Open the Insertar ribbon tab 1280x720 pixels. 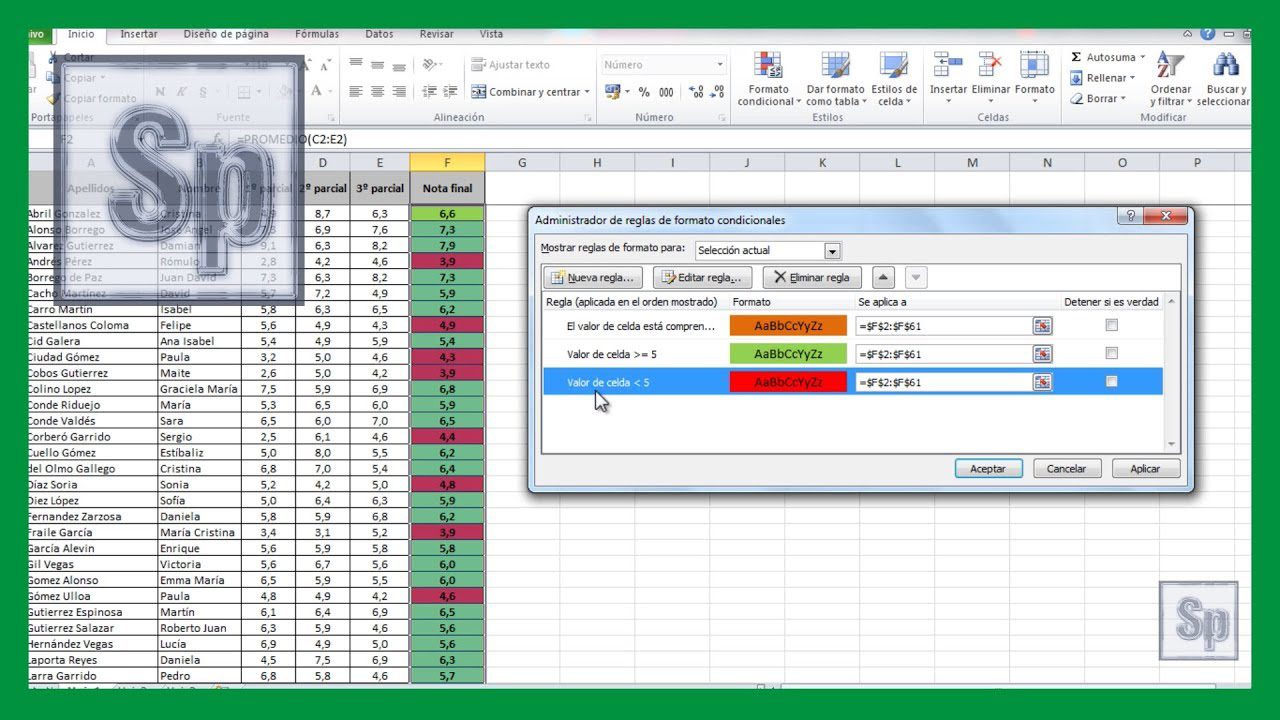[138, 33]
